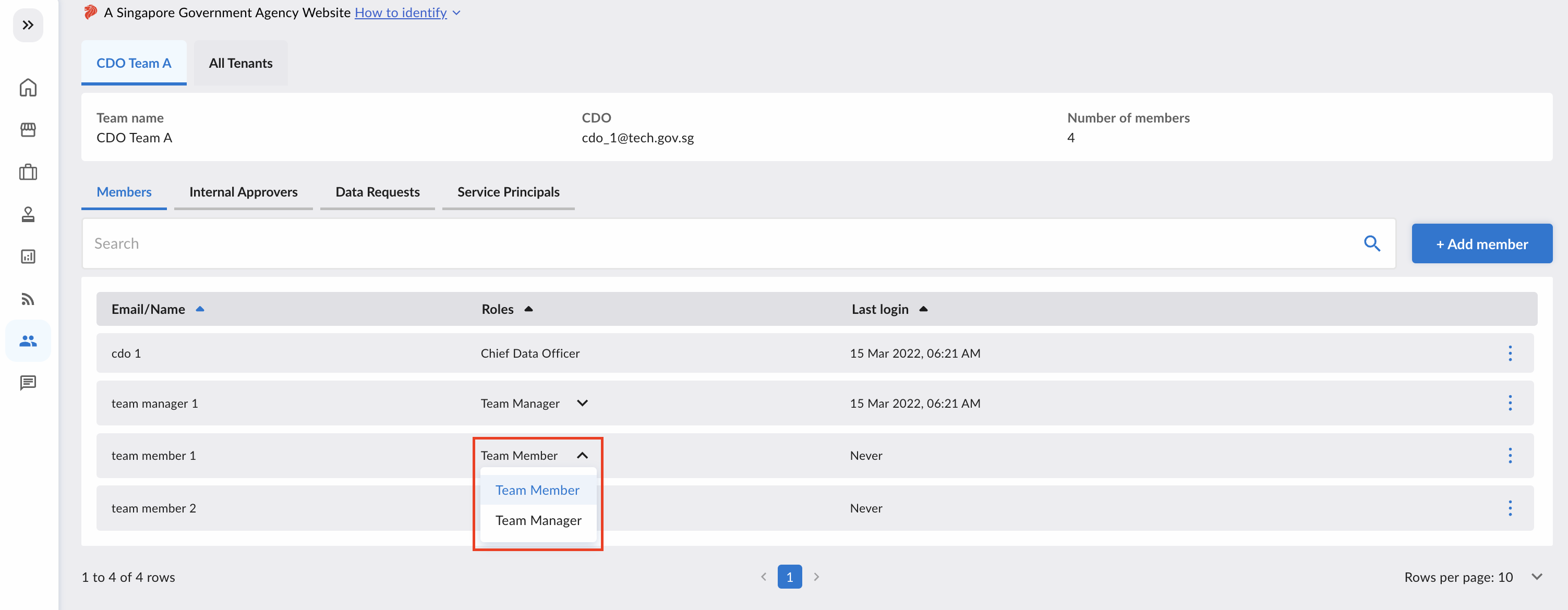Open the approval stamp icon in sidebar
Screen dimensions: 1568x610
coord(28,214)
